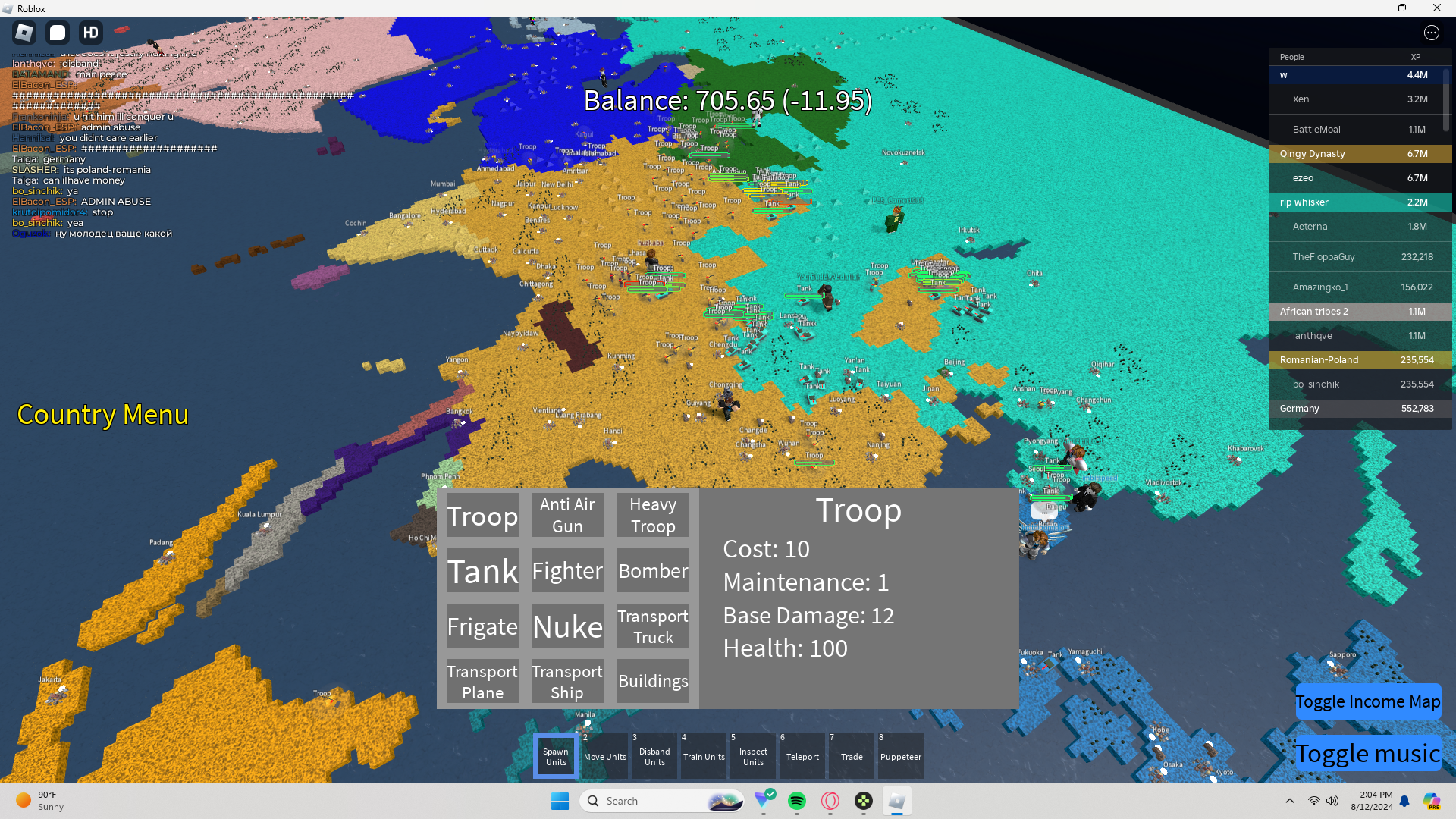Select Tank in the unit menu
The height and width of the screenshot is (819, 1456).
click(x=482, y=571)
